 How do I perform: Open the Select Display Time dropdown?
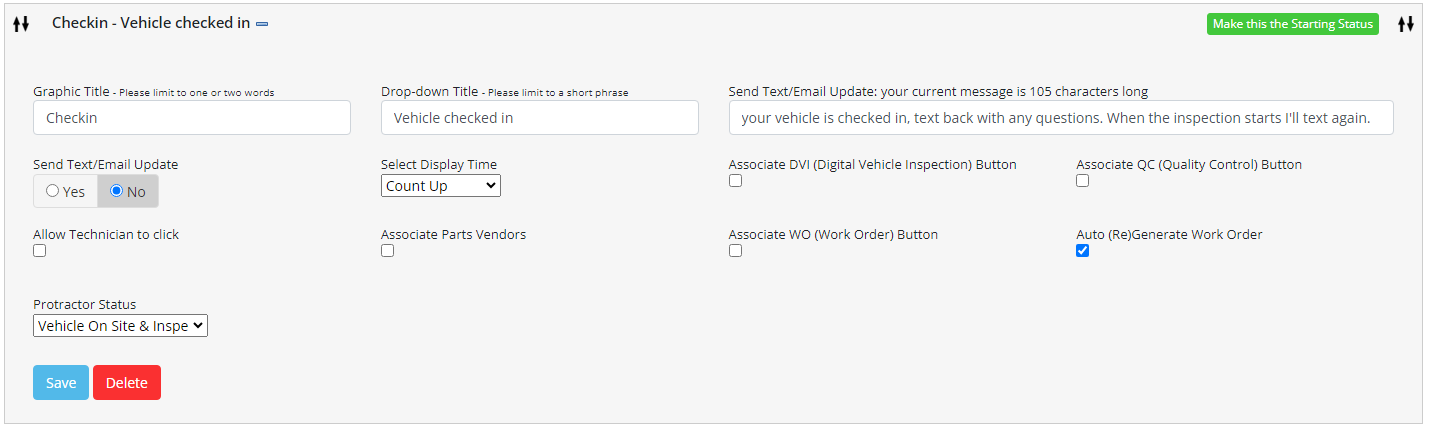(440, 186)
